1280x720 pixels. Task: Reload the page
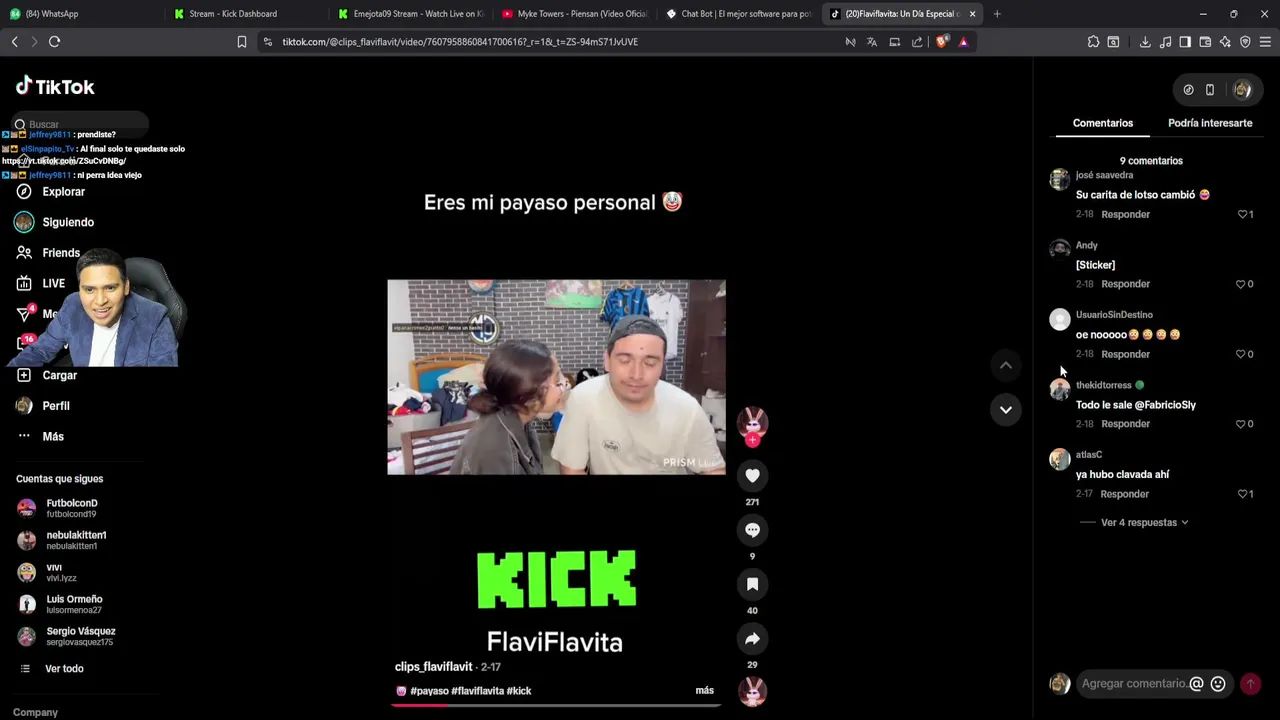tap(54, 42)
